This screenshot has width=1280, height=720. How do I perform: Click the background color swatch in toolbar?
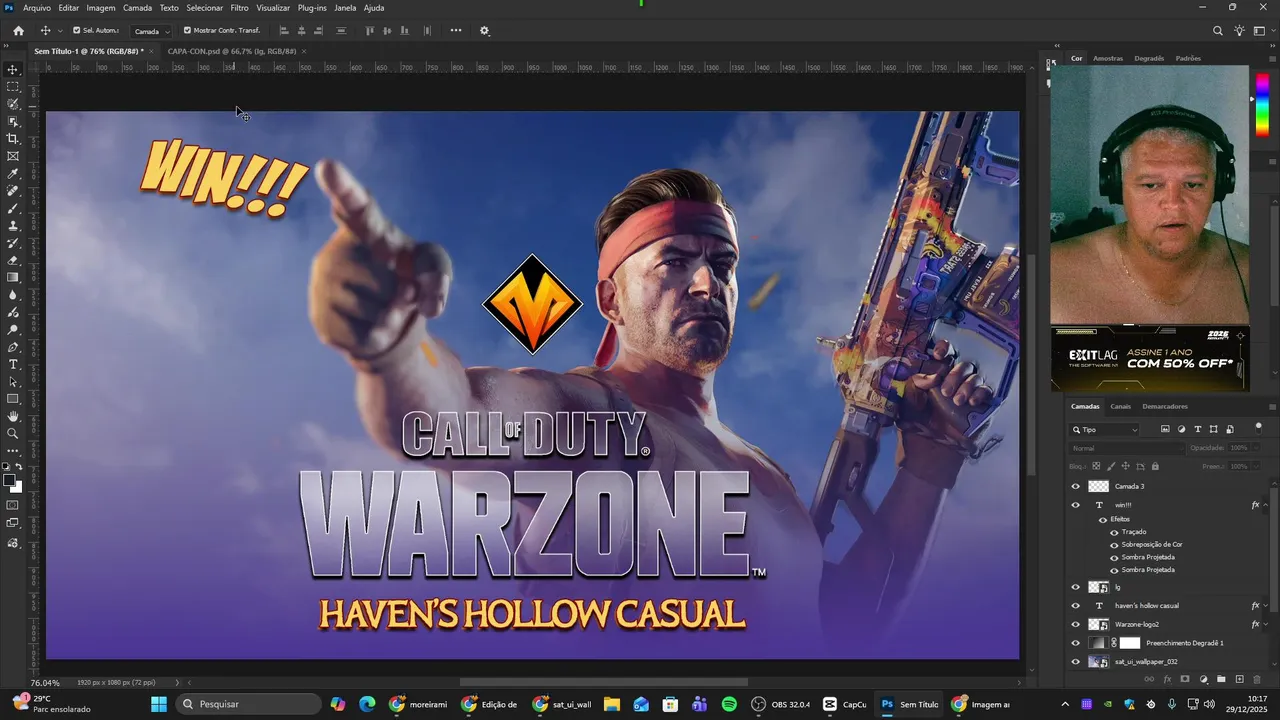click(17, 488)
